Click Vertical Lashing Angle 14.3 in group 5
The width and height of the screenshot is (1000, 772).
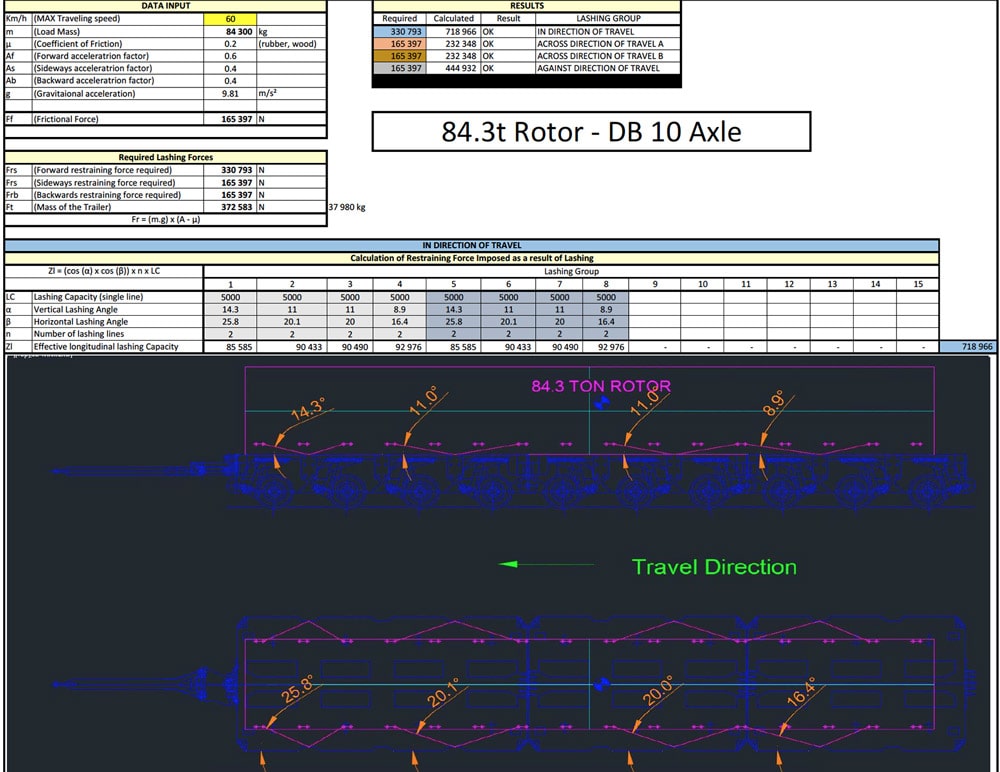click(x=453, y=309)
